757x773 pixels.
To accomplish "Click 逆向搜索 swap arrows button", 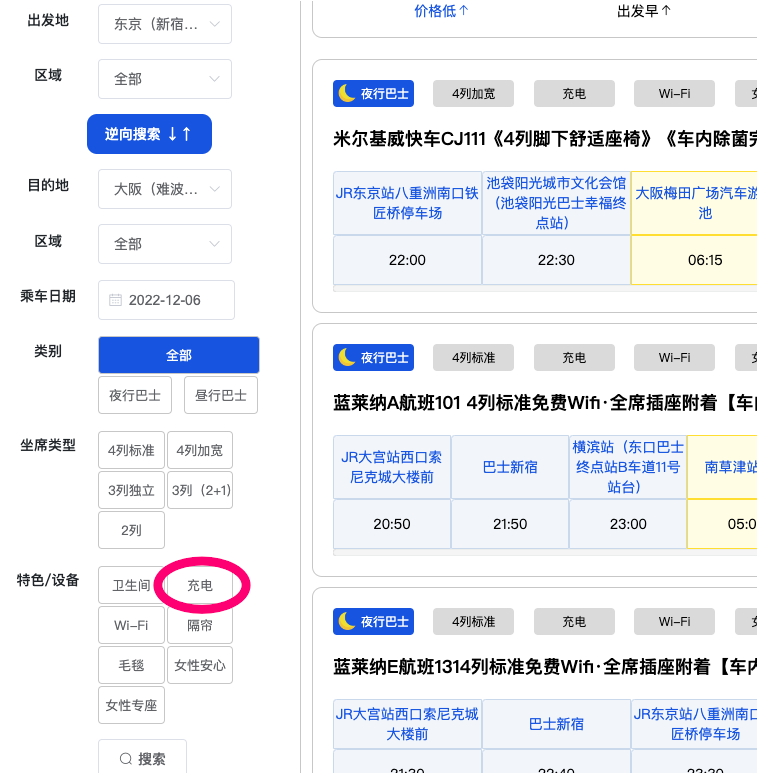I will click(149, 134).
